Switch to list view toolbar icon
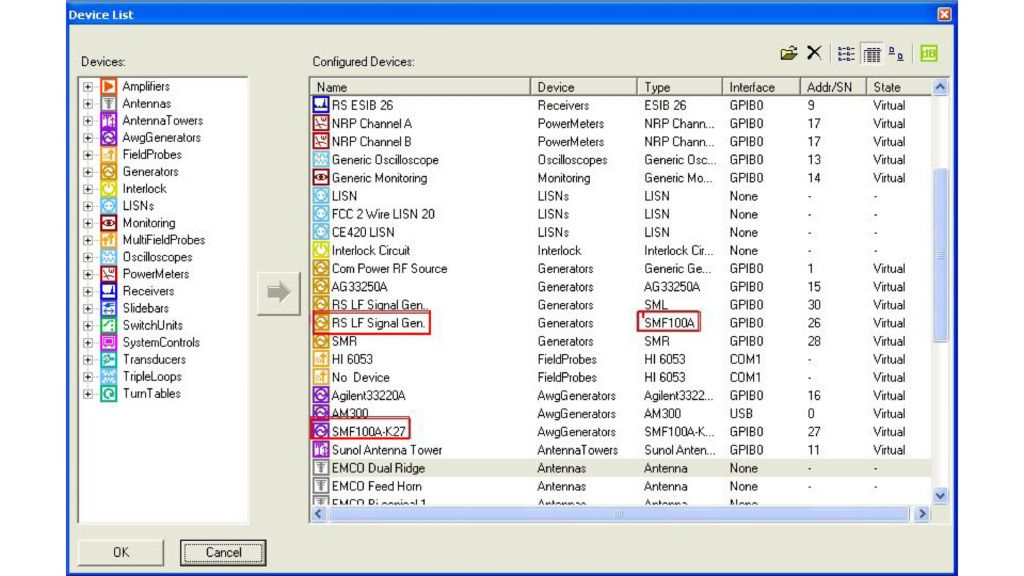The image size is (1024, 576). pos(846,54)
